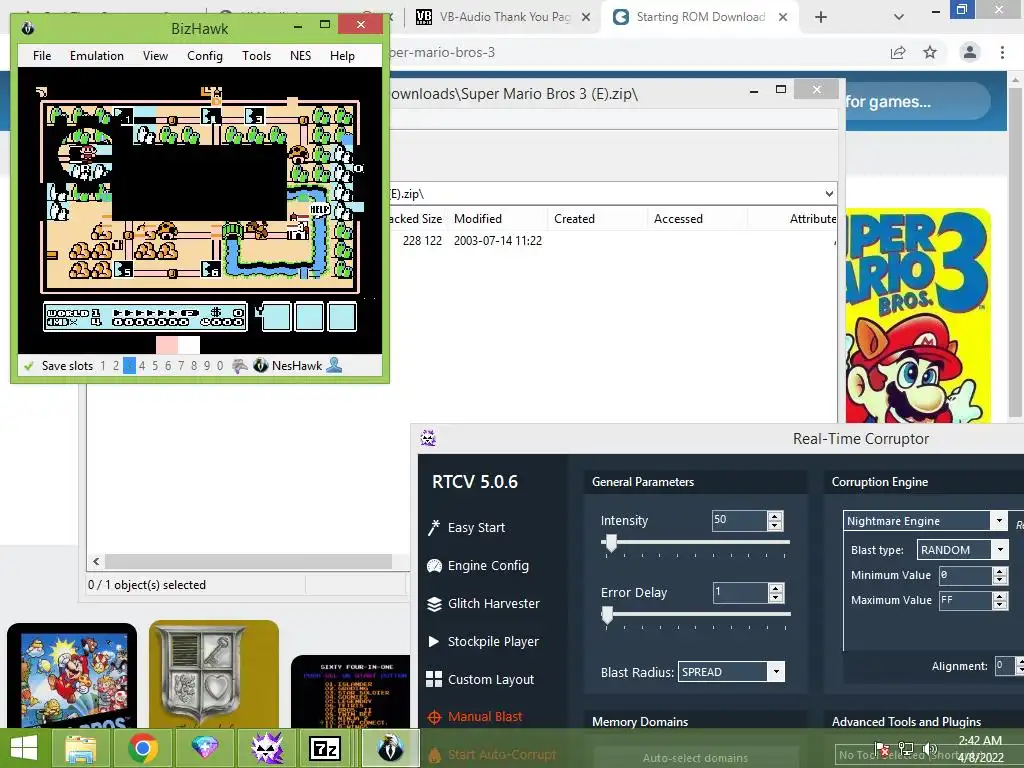Expand the 7-Zip address path dropdown
The height and width of the screenshot is (768, 1024).
[x=829, y=194]
